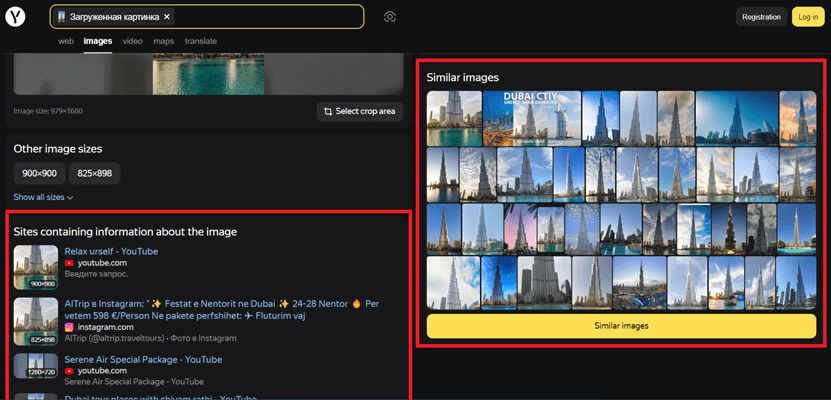This screenshot has width=831, height=400.
Task: Click the crop icon on Select crop area
Action: 326,111
